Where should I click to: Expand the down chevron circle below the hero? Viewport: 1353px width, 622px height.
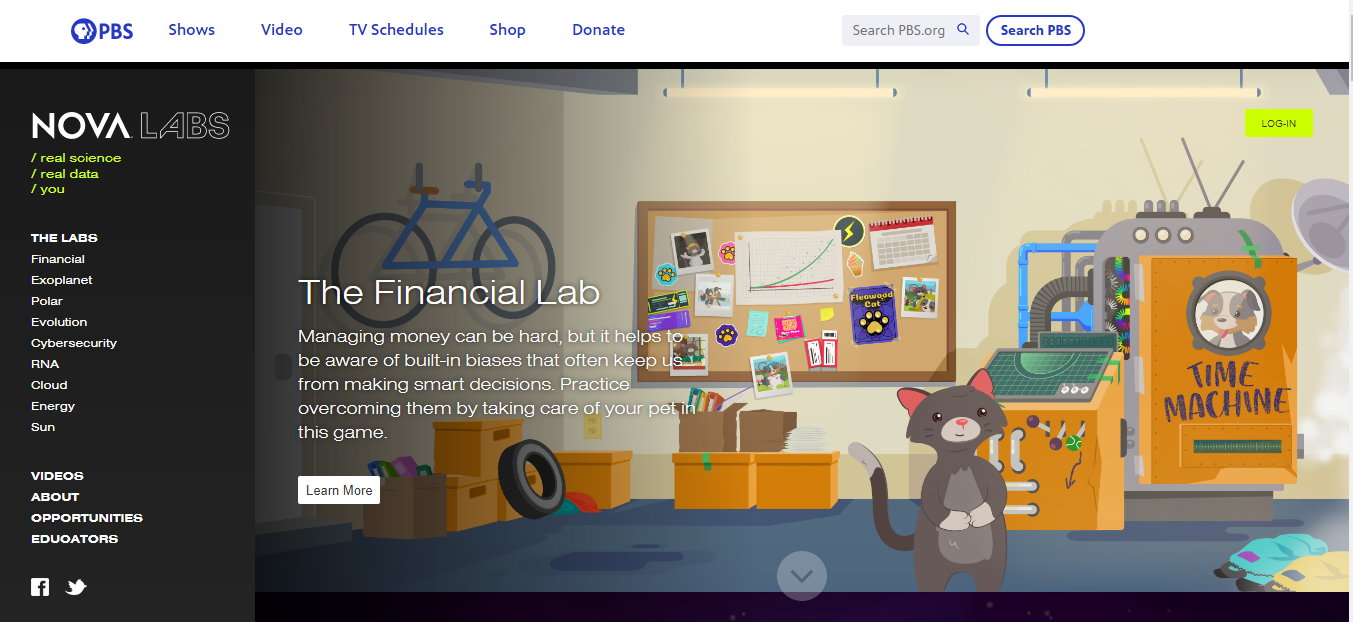[x=802, y=576]
